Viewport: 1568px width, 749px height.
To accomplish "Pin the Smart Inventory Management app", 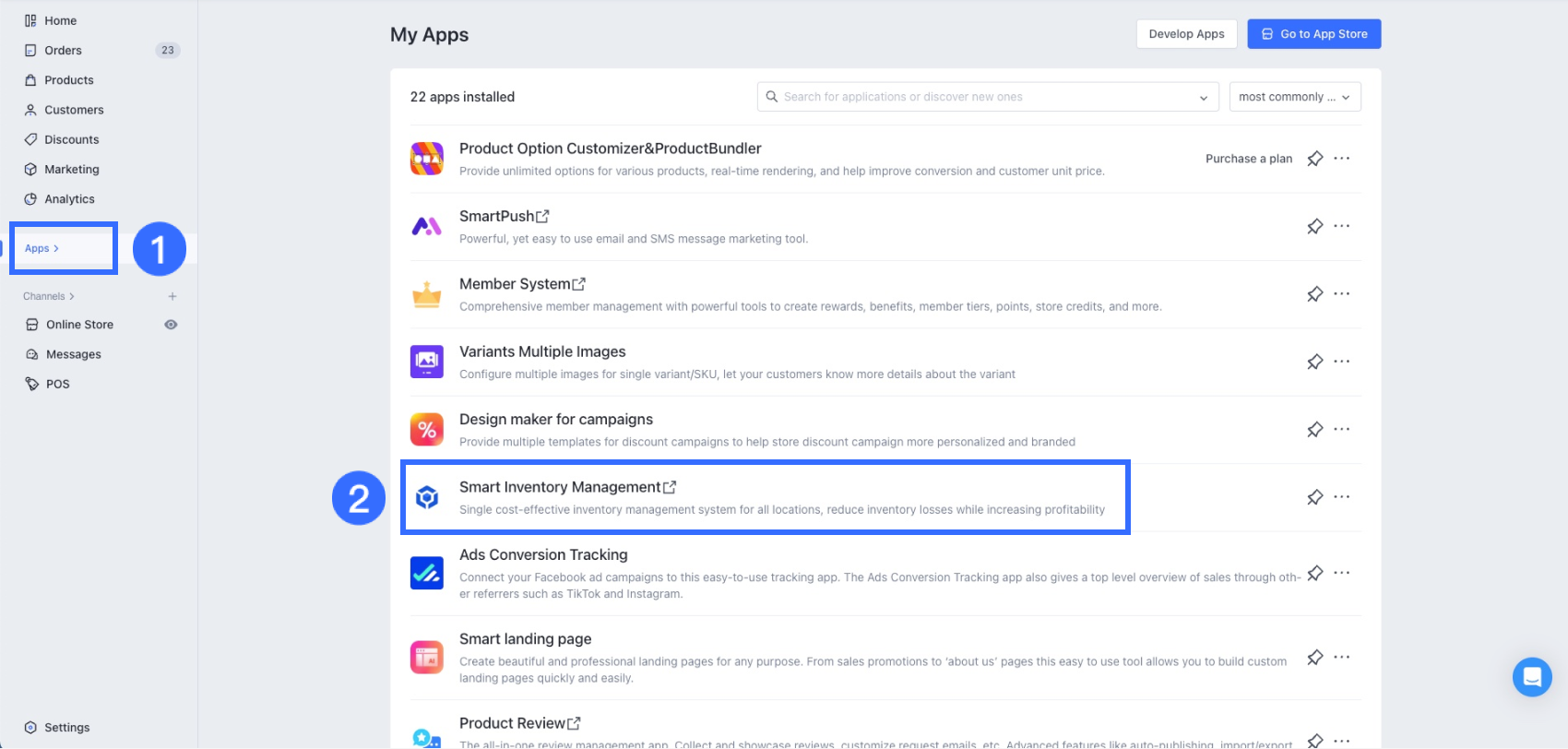I will click(1314, 498).
